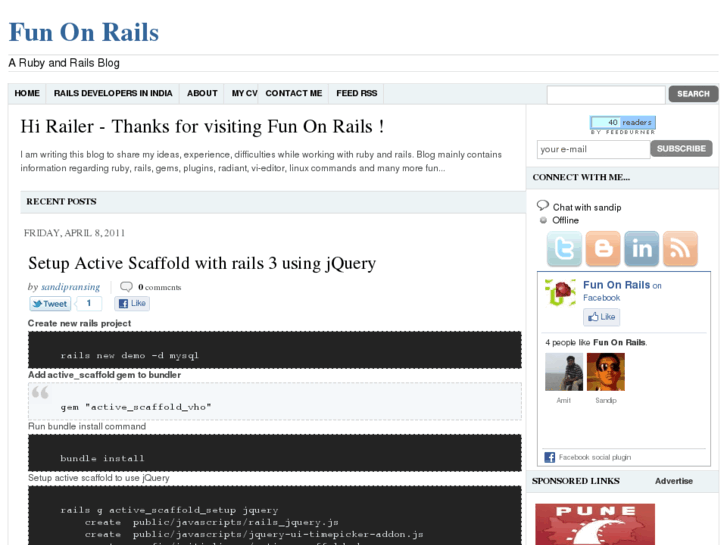Click the Tweet button under the post
Viewport: 727px width, 545px height.
[x=51, y=304]
